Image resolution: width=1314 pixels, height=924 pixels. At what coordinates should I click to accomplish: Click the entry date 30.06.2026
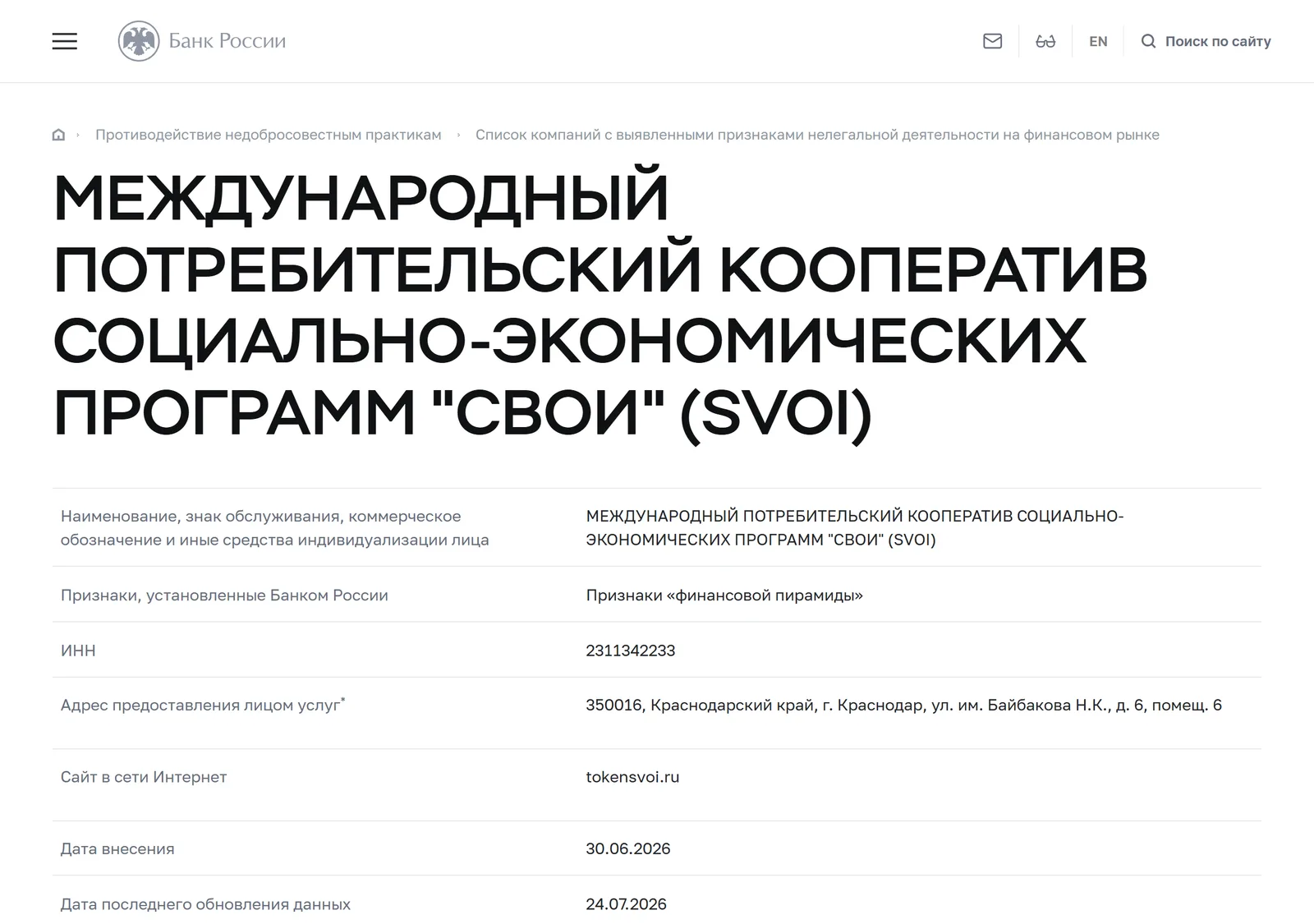pyautogui.click(x=628, y=849)
